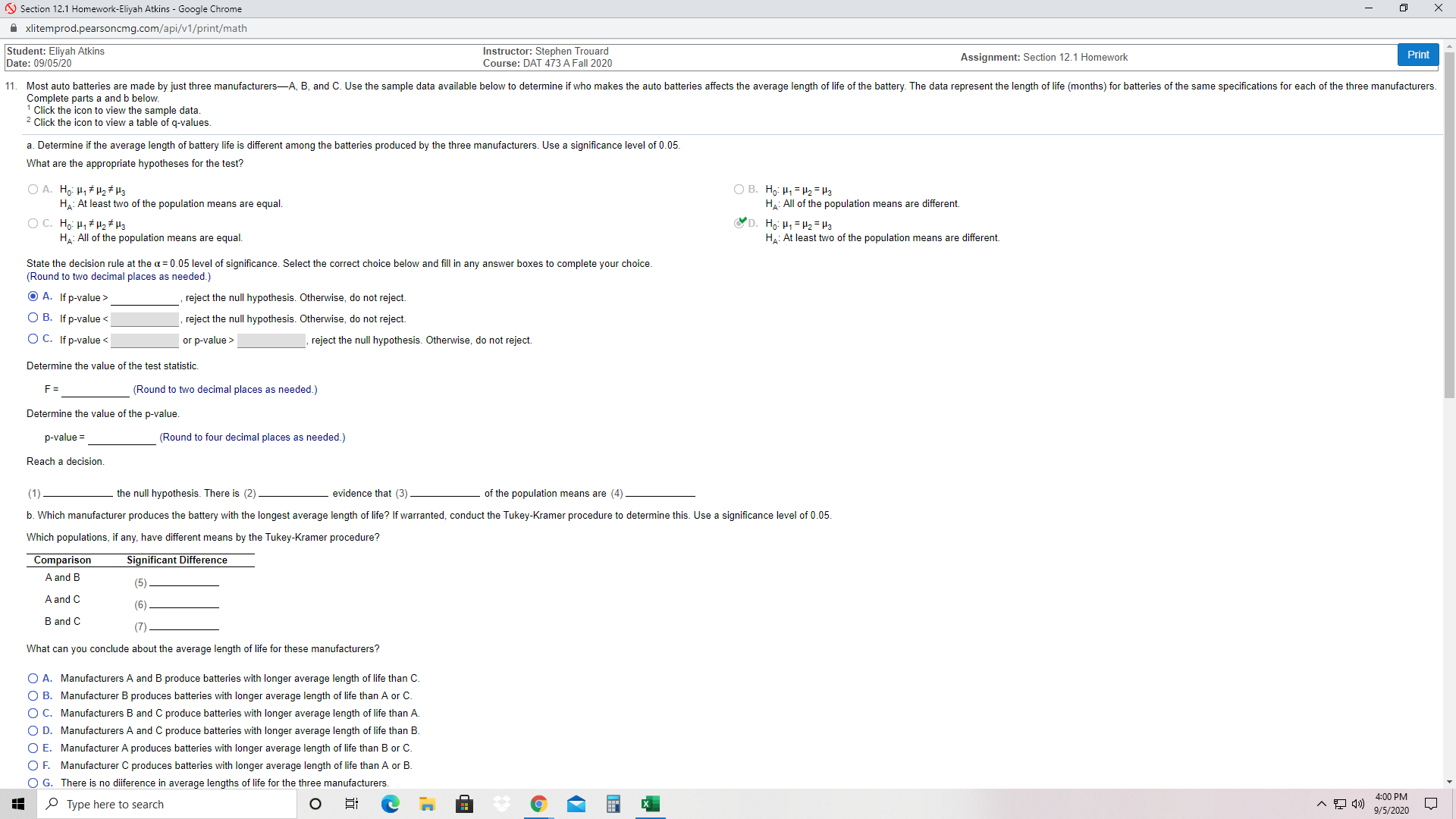Open the A and B significant difference blank

(x=184, y=582)
